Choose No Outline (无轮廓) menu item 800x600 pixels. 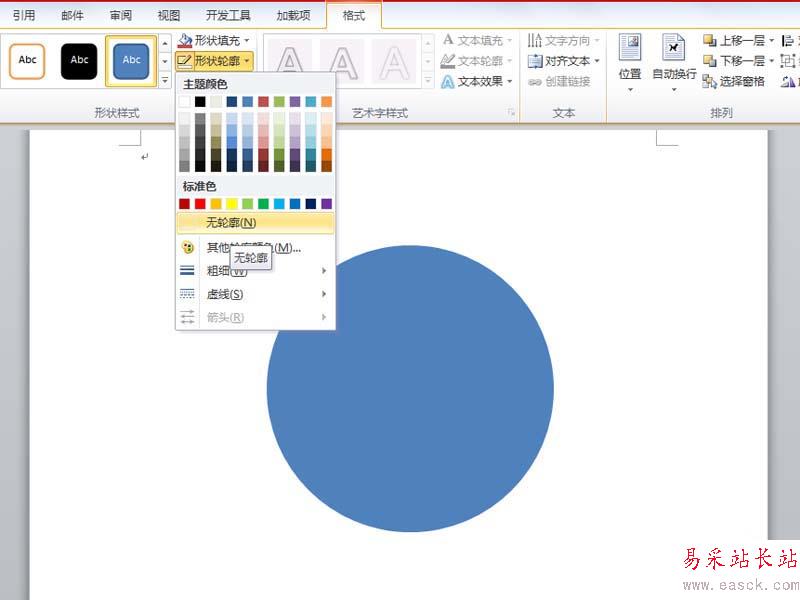point(256,223)
